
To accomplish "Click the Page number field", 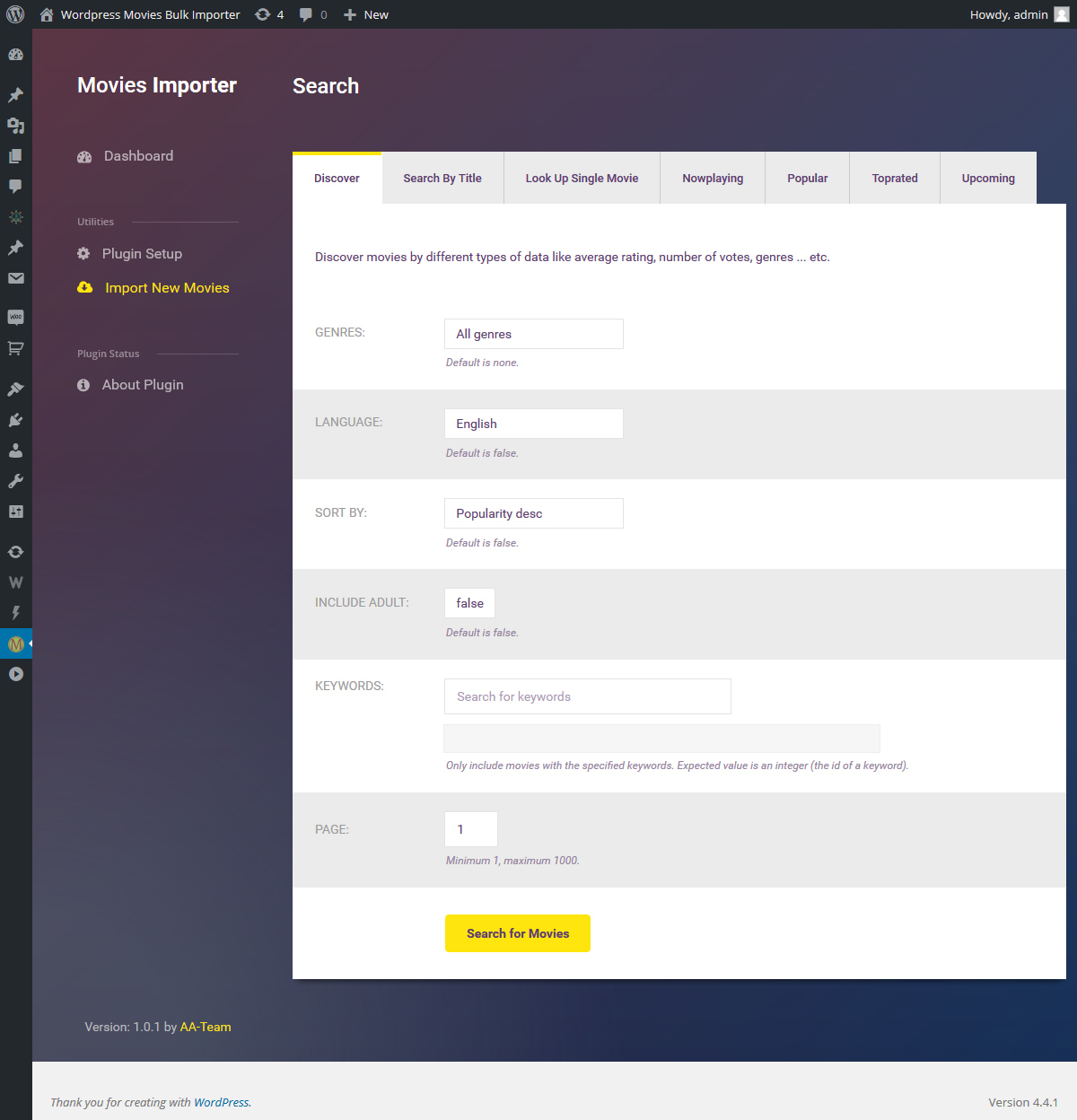I will pyautogui.click(x=471, y=829).
